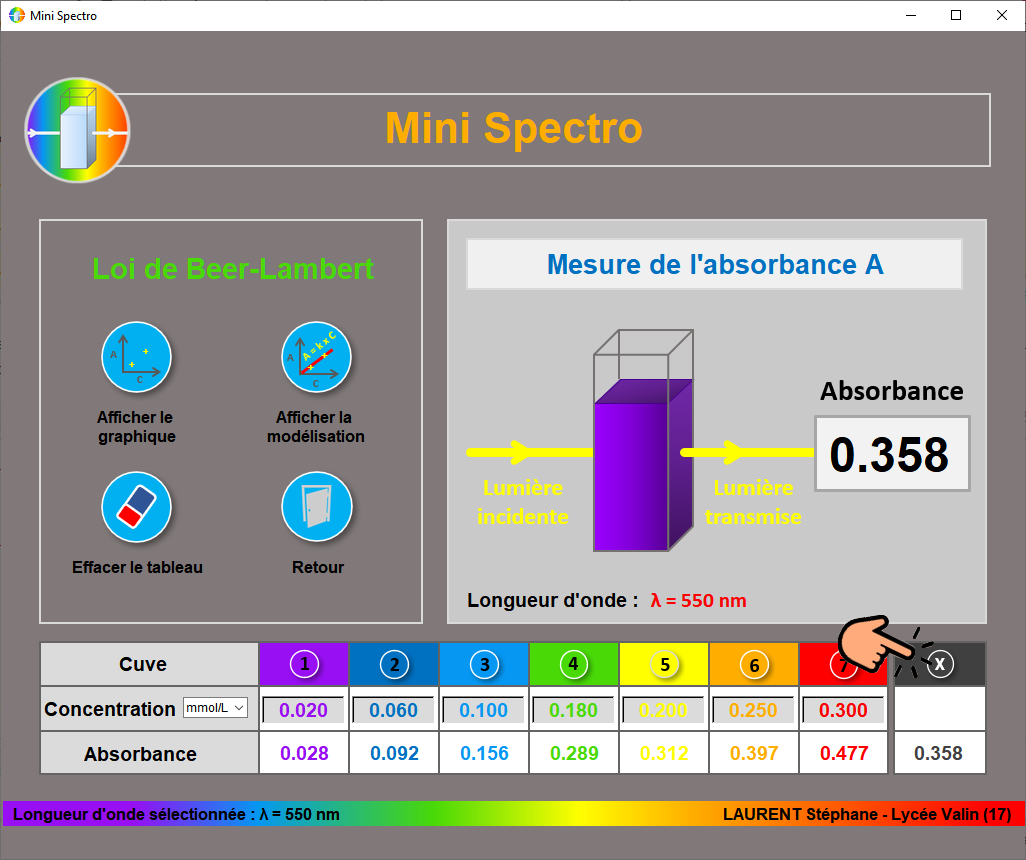The image size is (1026, 860).
Task: Select the dark blue cuvette number 2
Action: click(394, 664)
